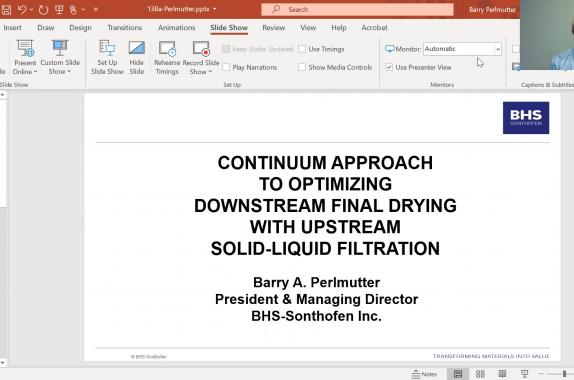Open Customize Quick Access Toolbar arrow
This screenshot has width=574, height=380.
[x=96, y=10]
